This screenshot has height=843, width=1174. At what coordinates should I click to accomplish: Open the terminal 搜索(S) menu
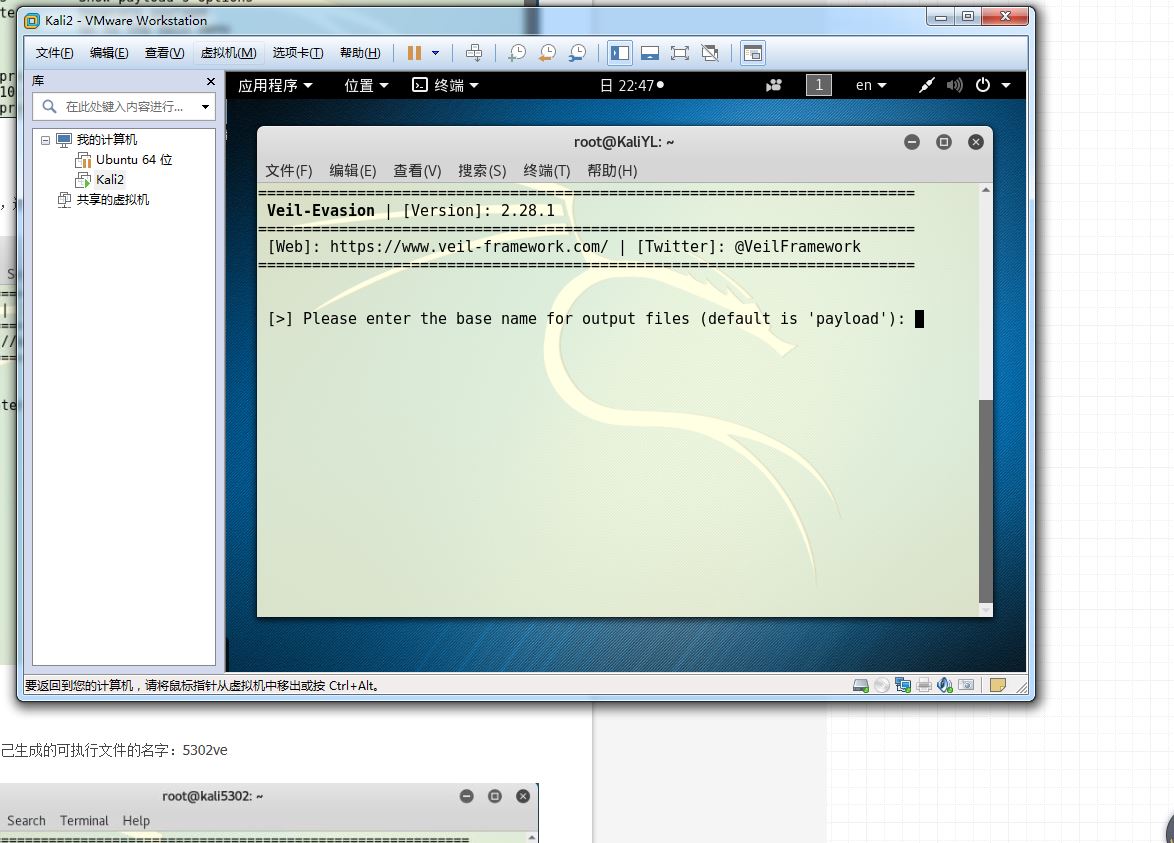pyautogui.click(x=482, y=171)
